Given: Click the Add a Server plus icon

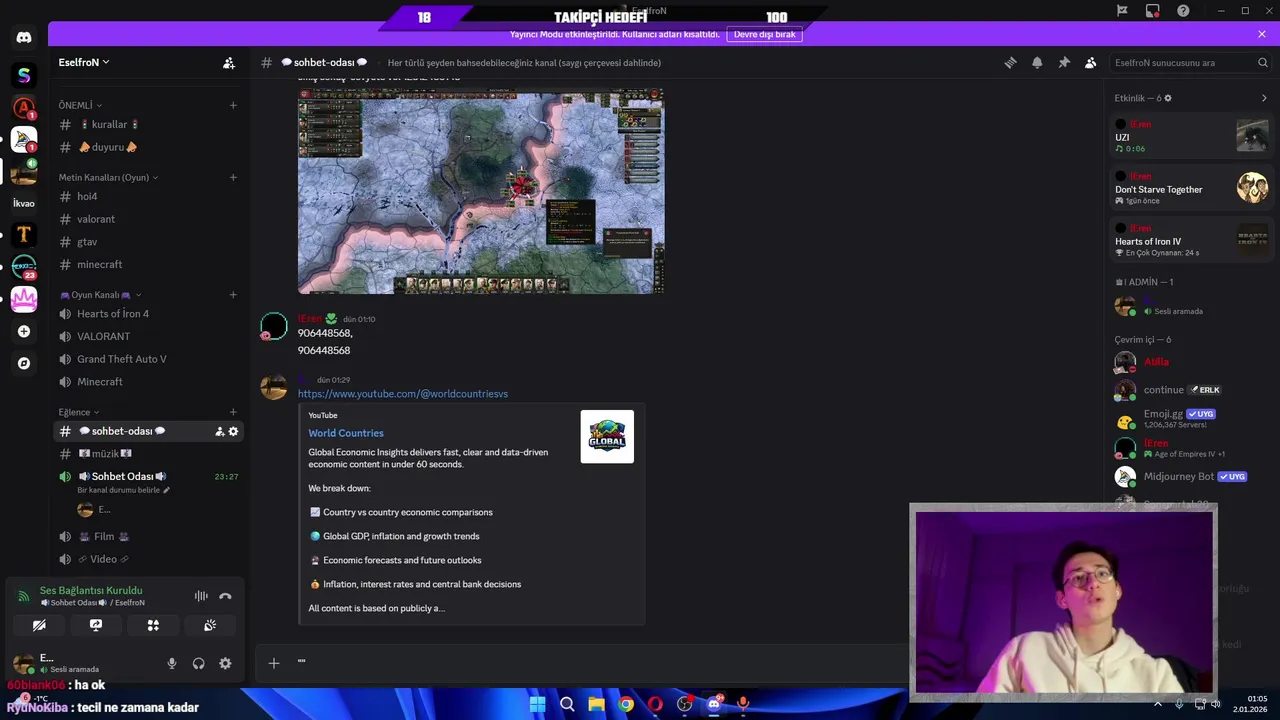Looking at the screenshot, I should (24, 331).
